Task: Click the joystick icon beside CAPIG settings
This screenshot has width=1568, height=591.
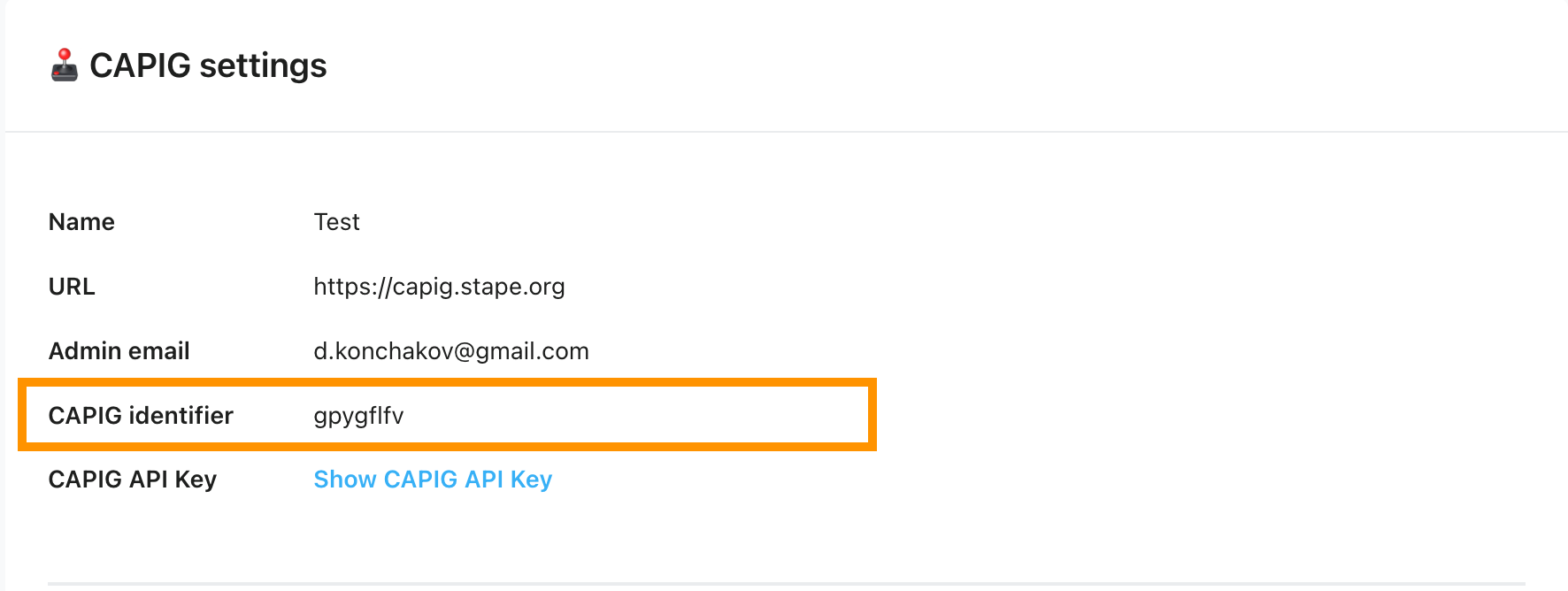Action: (x=64, y=65)
